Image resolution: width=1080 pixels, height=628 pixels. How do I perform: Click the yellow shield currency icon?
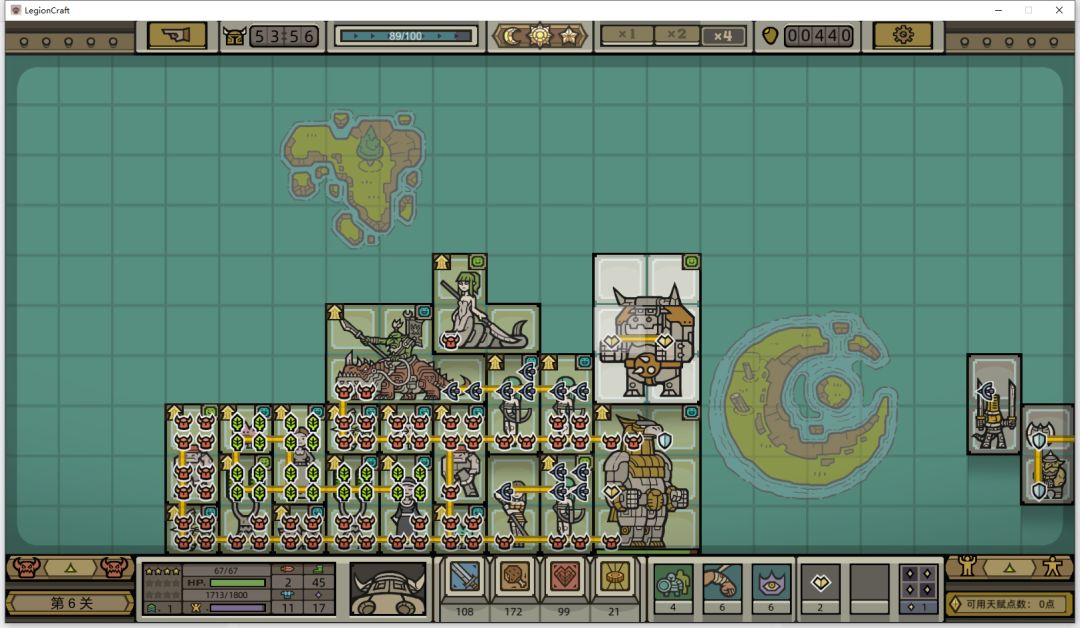tap(770, 36)
